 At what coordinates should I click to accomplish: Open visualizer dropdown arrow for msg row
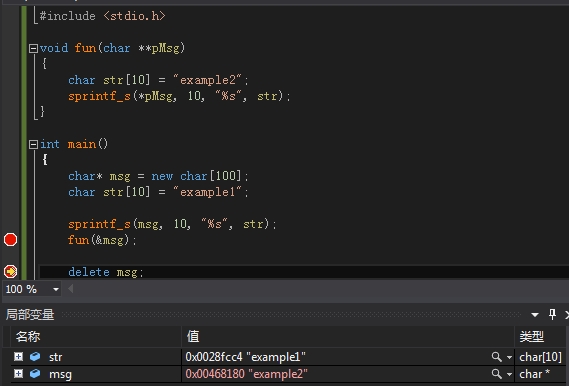click(509, 374)
